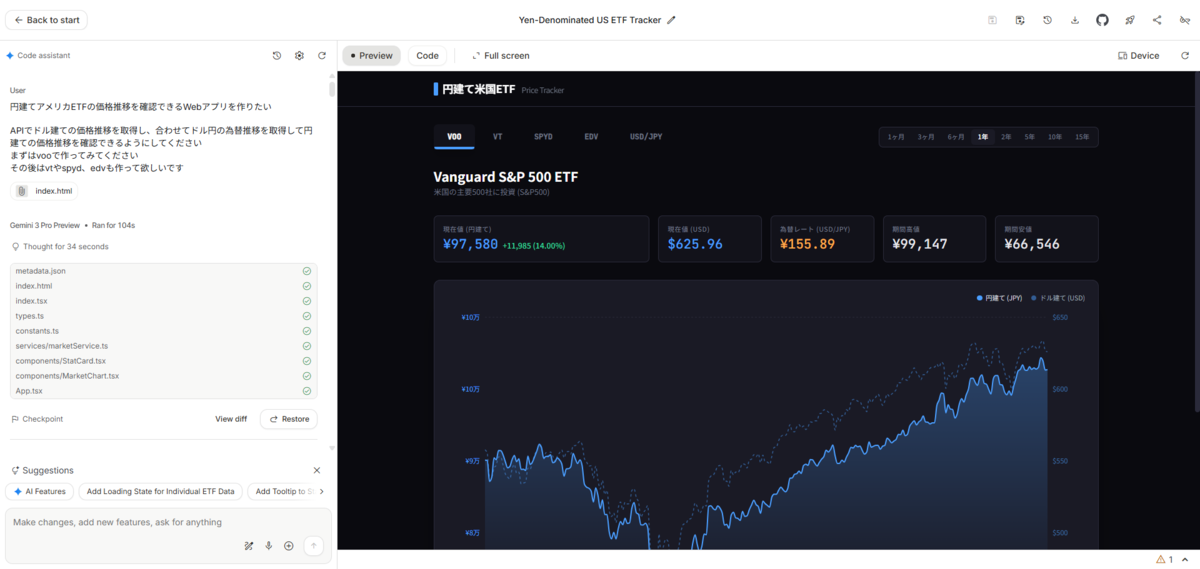Click the annotate wand icon in prompt box

point(249,546)
